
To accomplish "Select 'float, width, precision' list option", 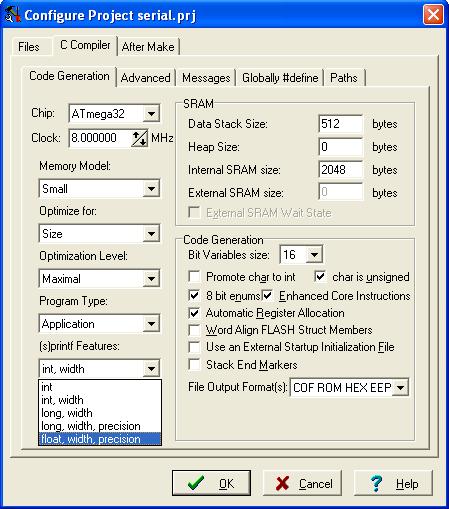I will (x=100, y=439).
